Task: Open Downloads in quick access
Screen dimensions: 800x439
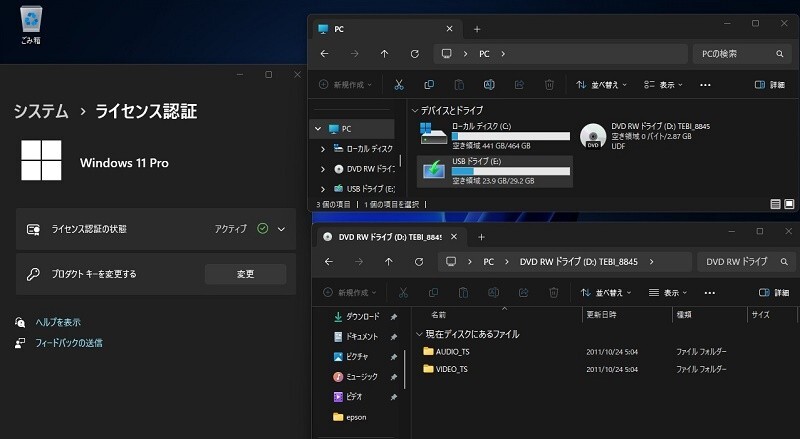Action: point(363,316)
